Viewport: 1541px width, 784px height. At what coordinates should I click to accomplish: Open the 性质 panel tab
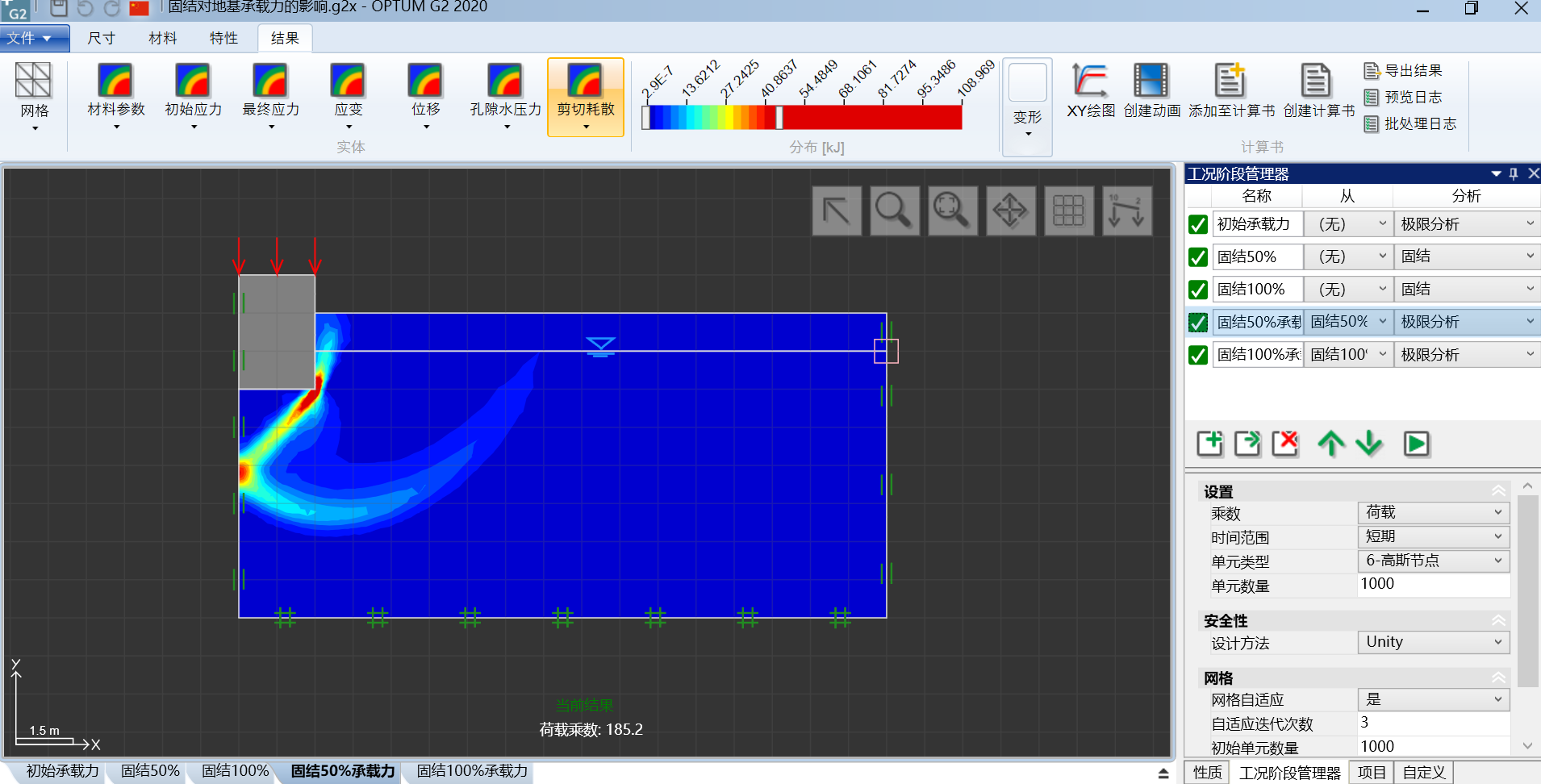(x=1208, y=773)
